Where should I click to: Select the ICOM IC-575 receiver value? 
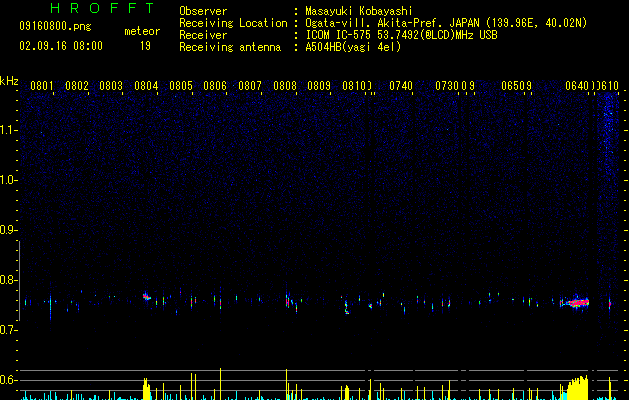pyautogui.click(x=401, y=35)
